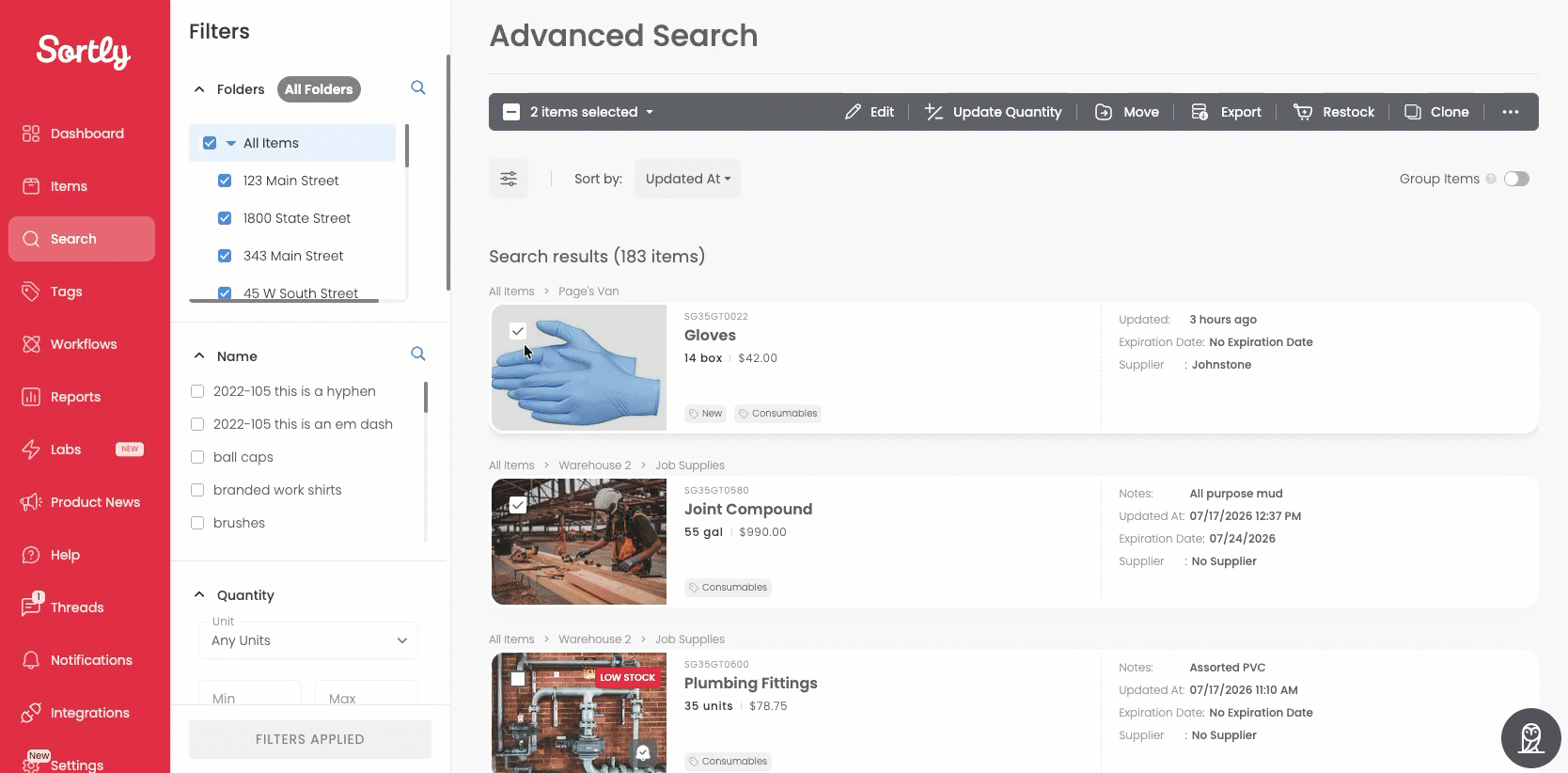Image resolution: width=1568 pixels, height=773 pixels.
Task: Go to the Search page in sidebar
Action: pos(82,239)
